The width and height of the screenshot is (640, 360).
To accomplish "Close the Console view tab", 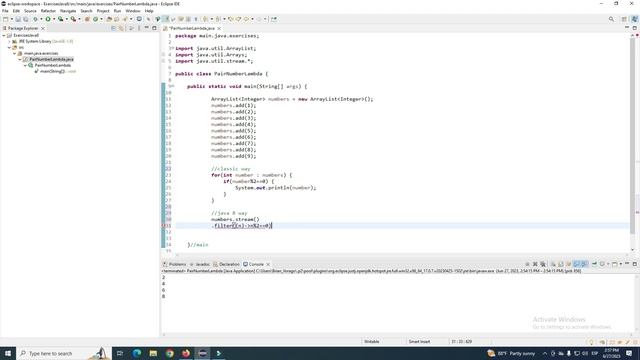I will tap(268, 264).
